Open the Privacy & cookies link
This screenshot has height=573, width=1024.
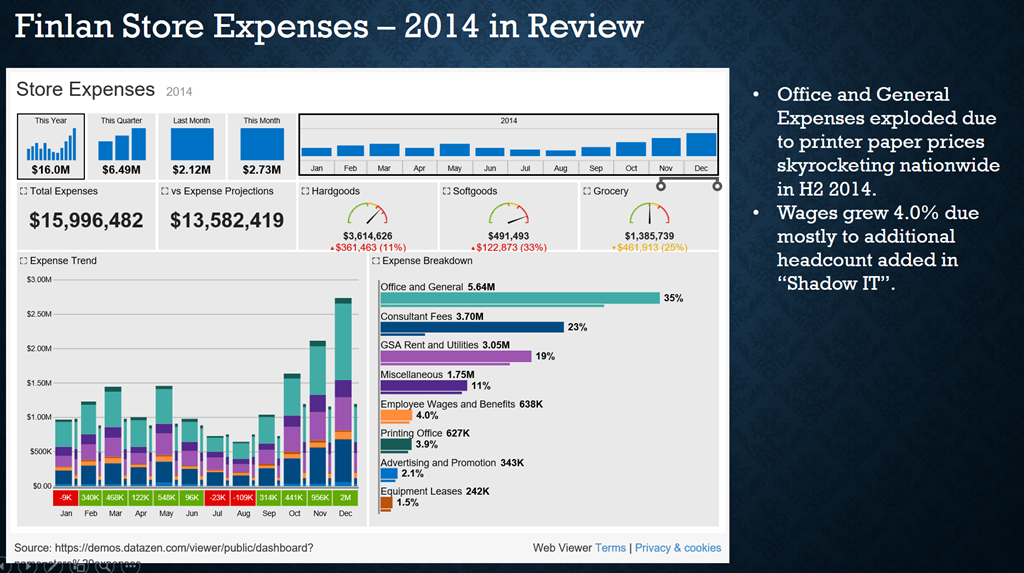pos(677,548)
